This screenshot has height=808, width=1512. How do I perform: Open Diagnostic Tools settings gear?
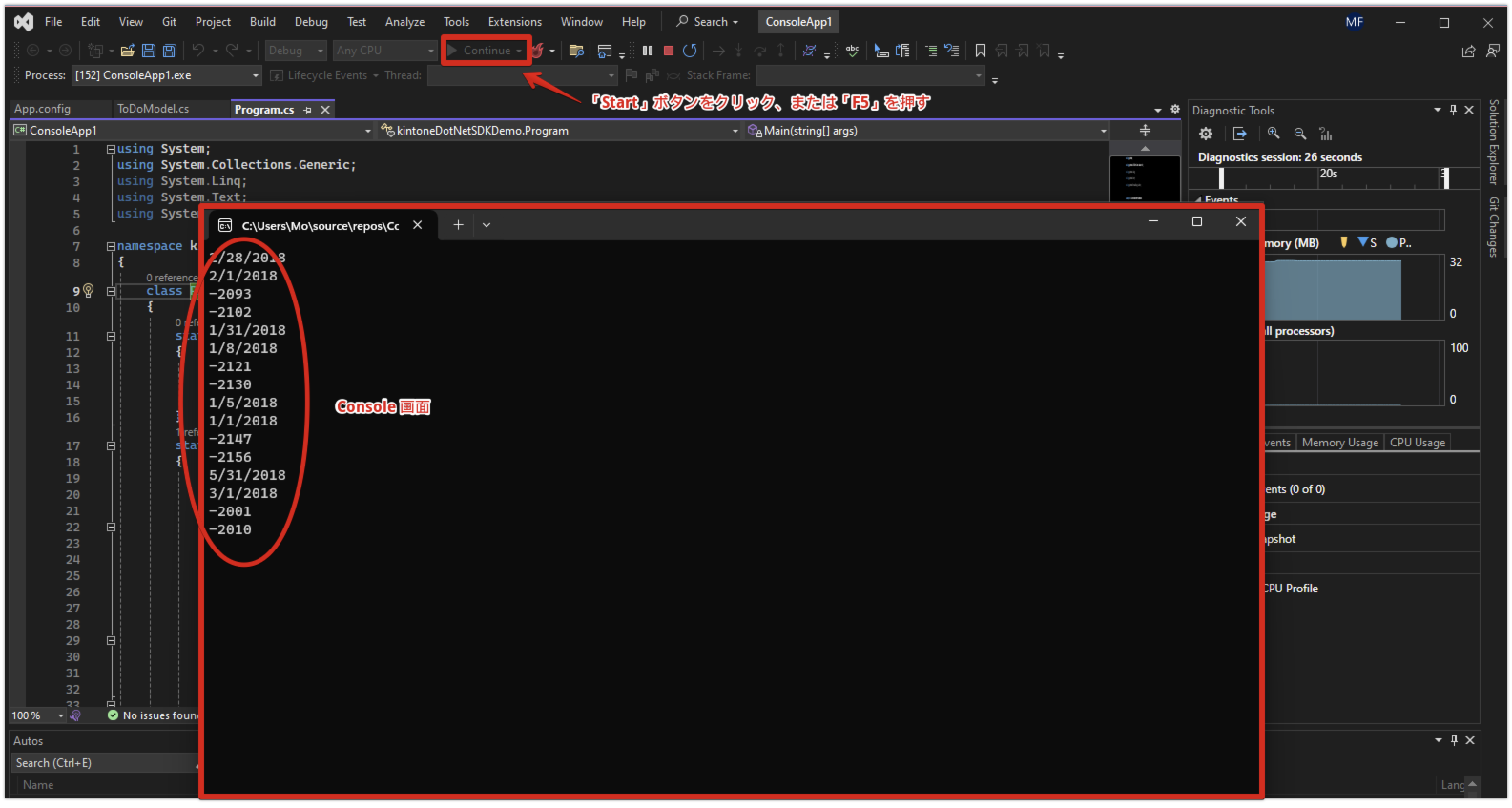pyautogui.click(x=1206, y=134)
